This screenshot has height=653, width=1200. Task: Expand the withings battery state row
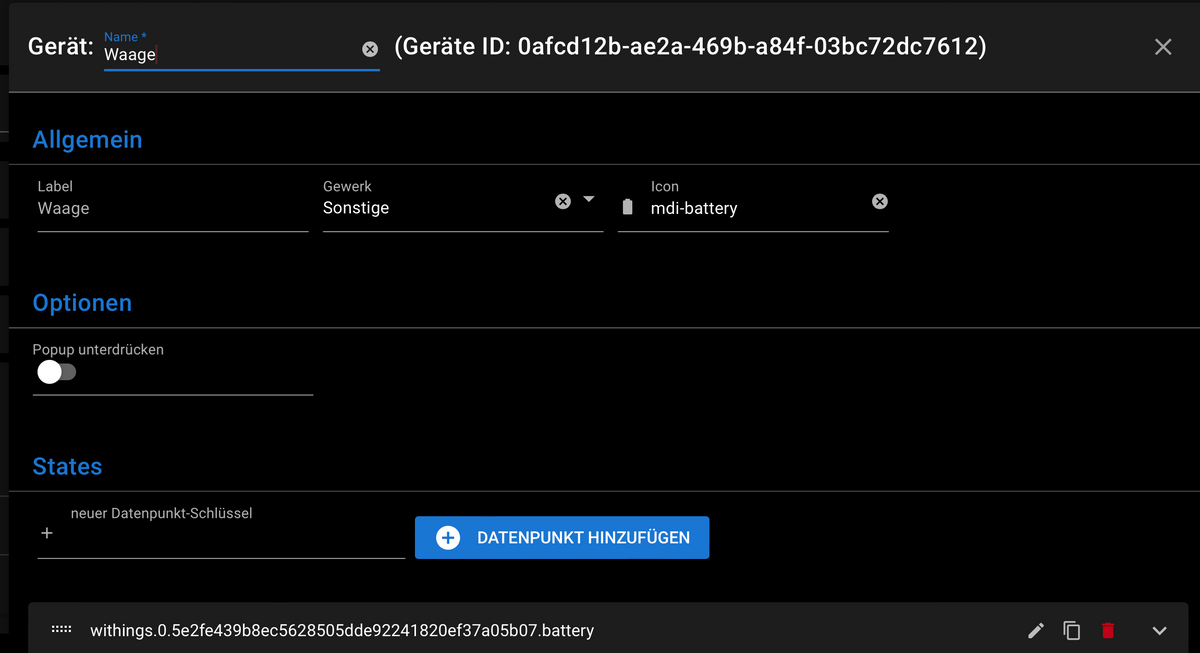pos(1160,630)
